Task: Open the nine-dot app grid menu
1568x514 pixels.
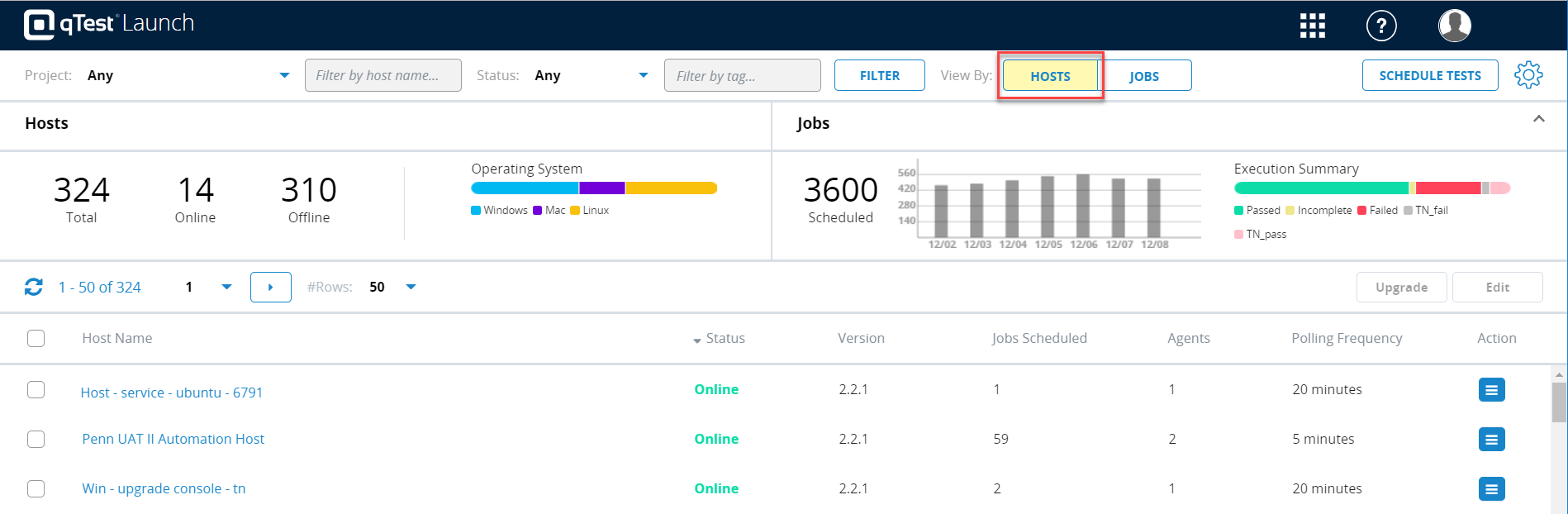Action: [1312, 26]
